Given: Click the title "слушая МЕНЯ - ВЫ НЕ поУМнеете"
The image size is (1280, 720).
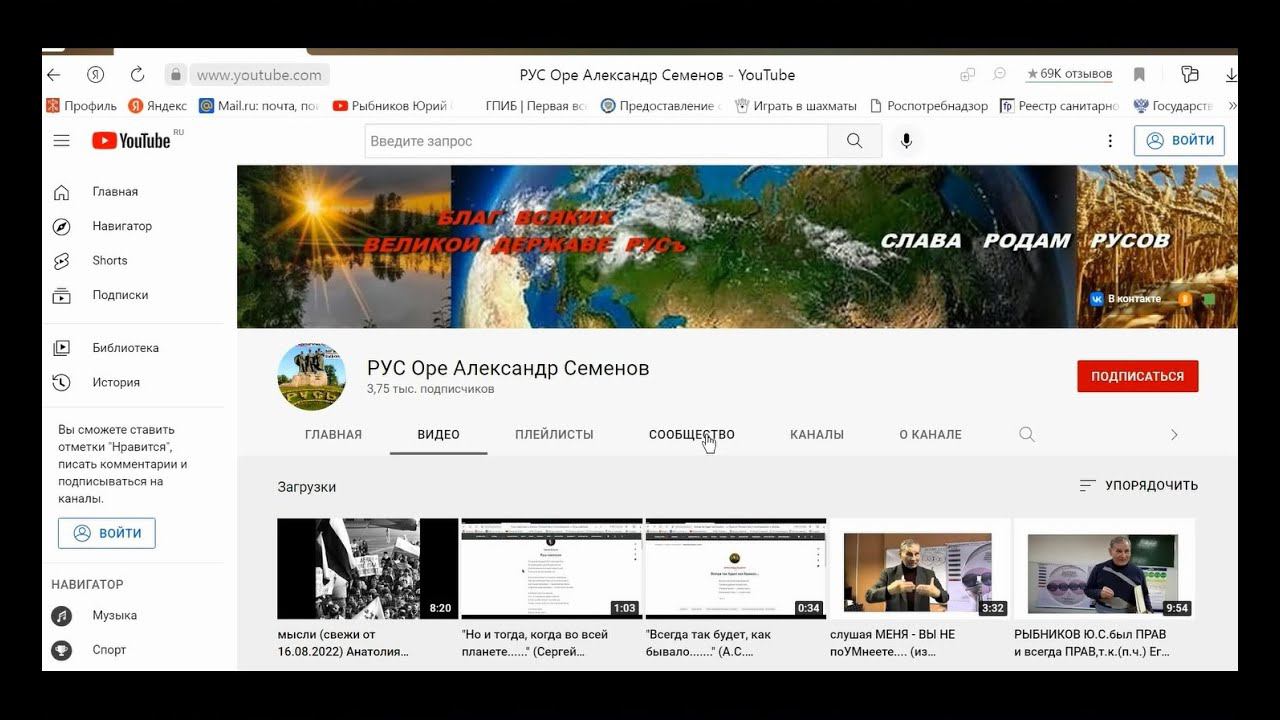Looking at the screenshot, I should pyautogui.click(x=893, y=643).
